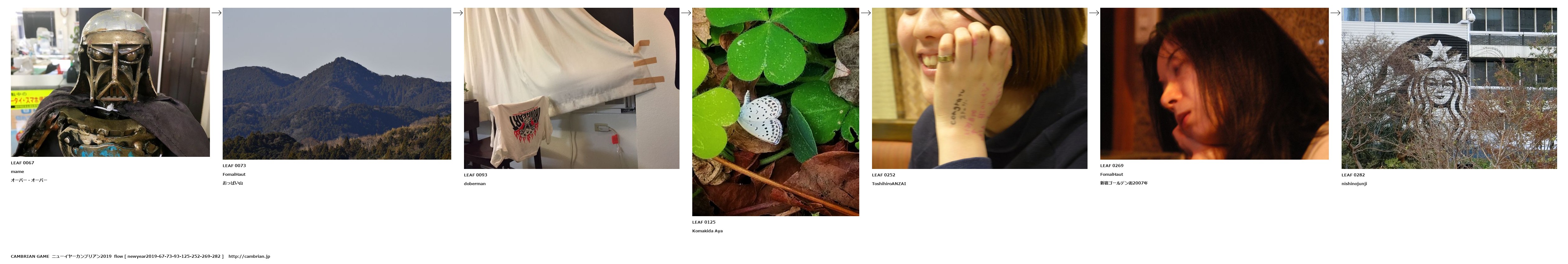Image resolution: width=1568 pixels, height=264 pixels.
Task: Open the photo of hand with ring
Action: [979, 88]
